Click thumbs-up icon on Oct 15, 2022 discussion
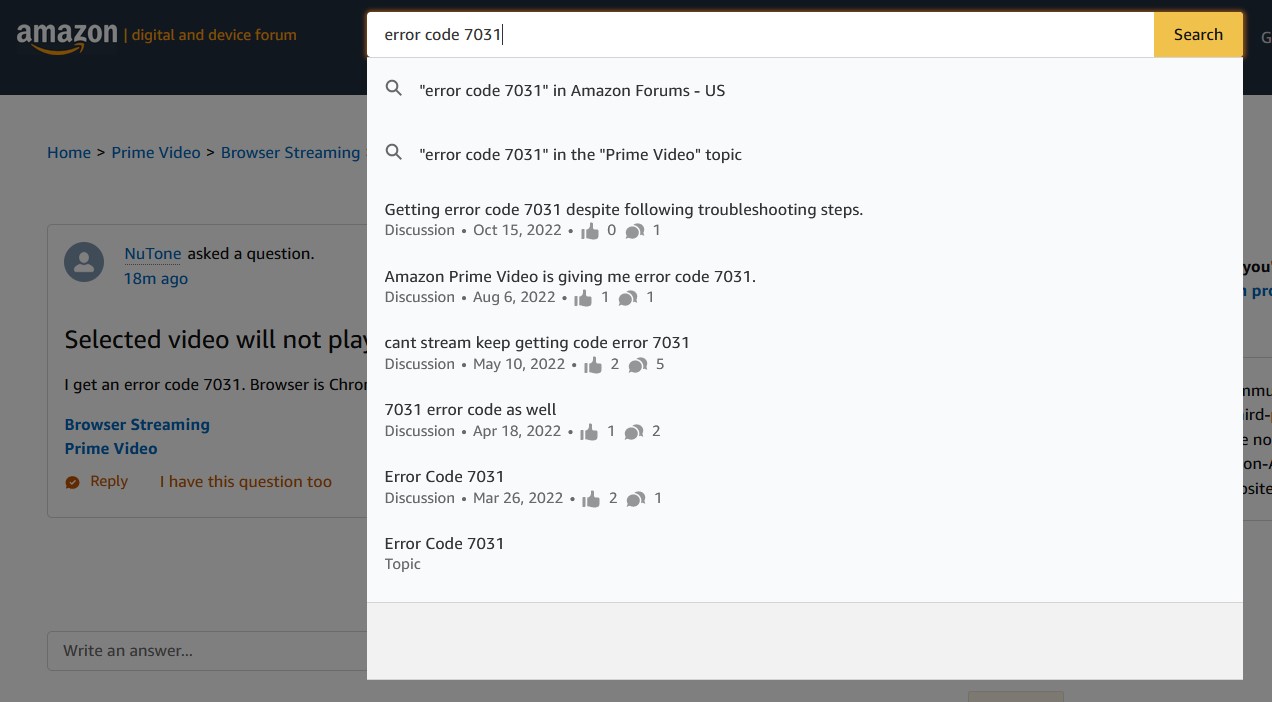1272x702 pixels. coord(590,231)
